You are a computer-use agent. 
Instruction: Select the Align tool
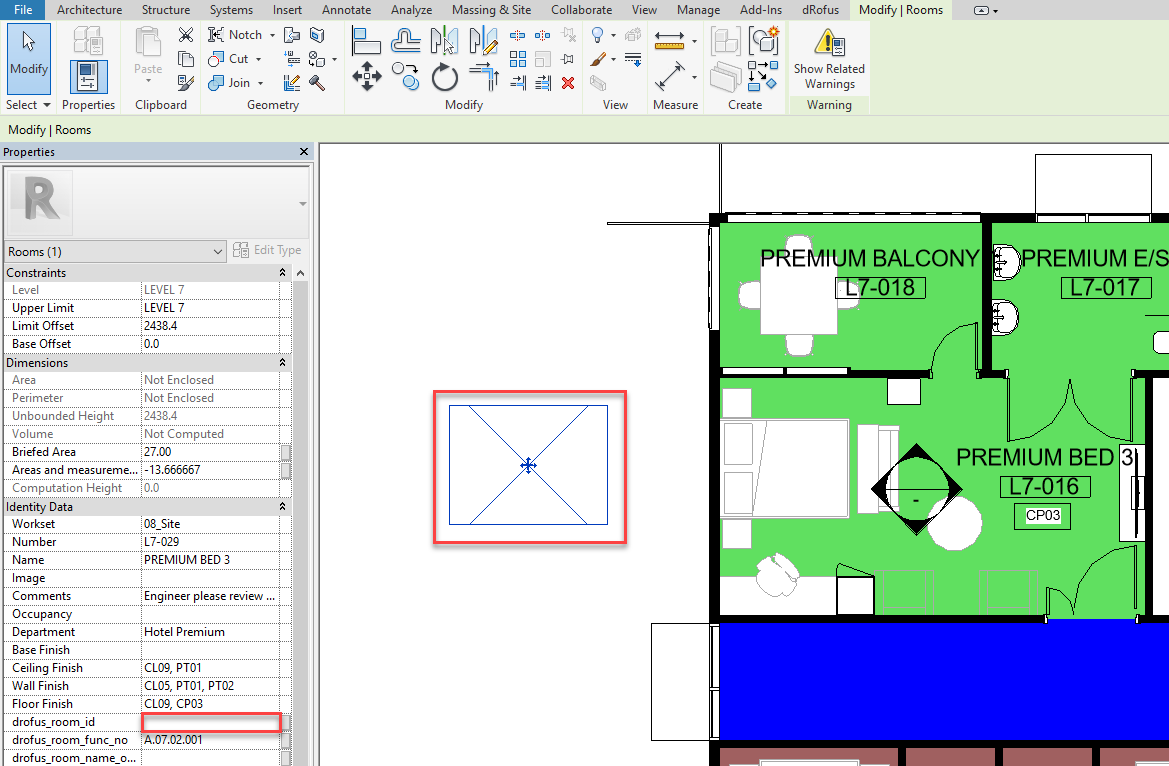click(367, 41)
